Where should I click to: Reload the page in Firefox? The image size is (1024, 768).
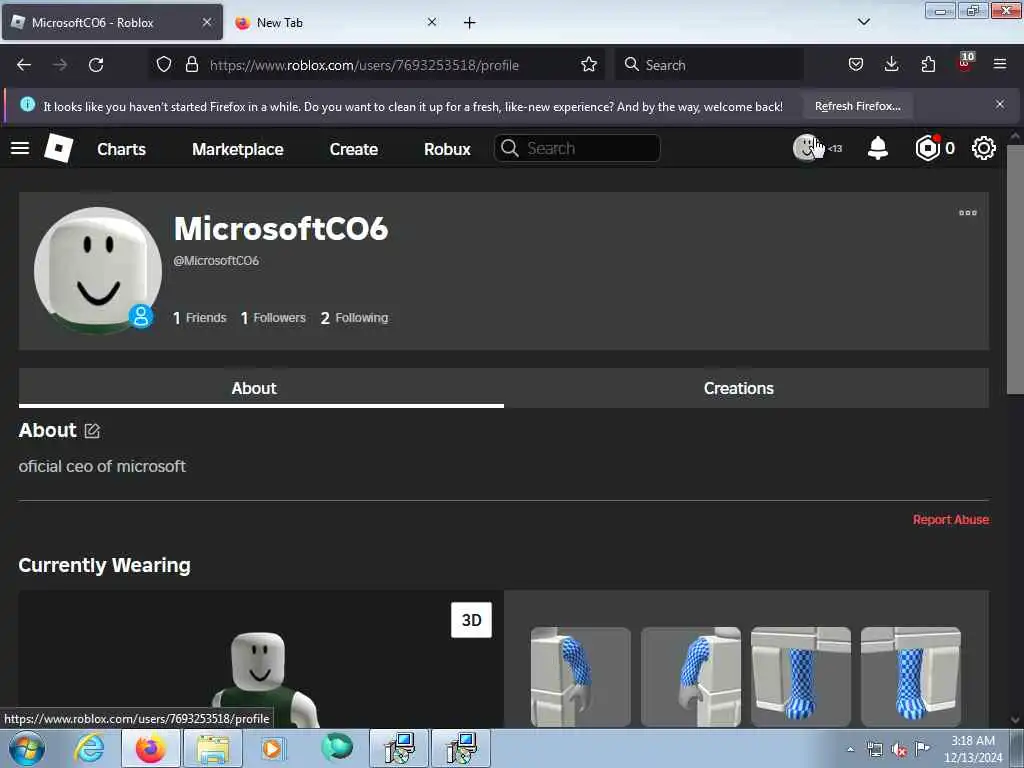(x=96, y=65)
